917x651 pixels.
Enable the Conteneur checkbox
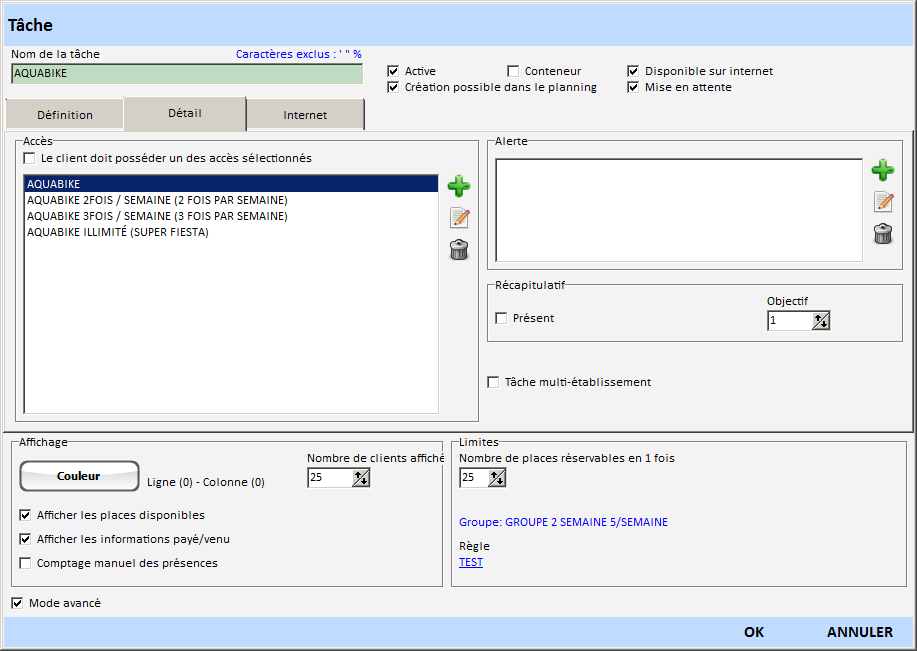(513, 71)
